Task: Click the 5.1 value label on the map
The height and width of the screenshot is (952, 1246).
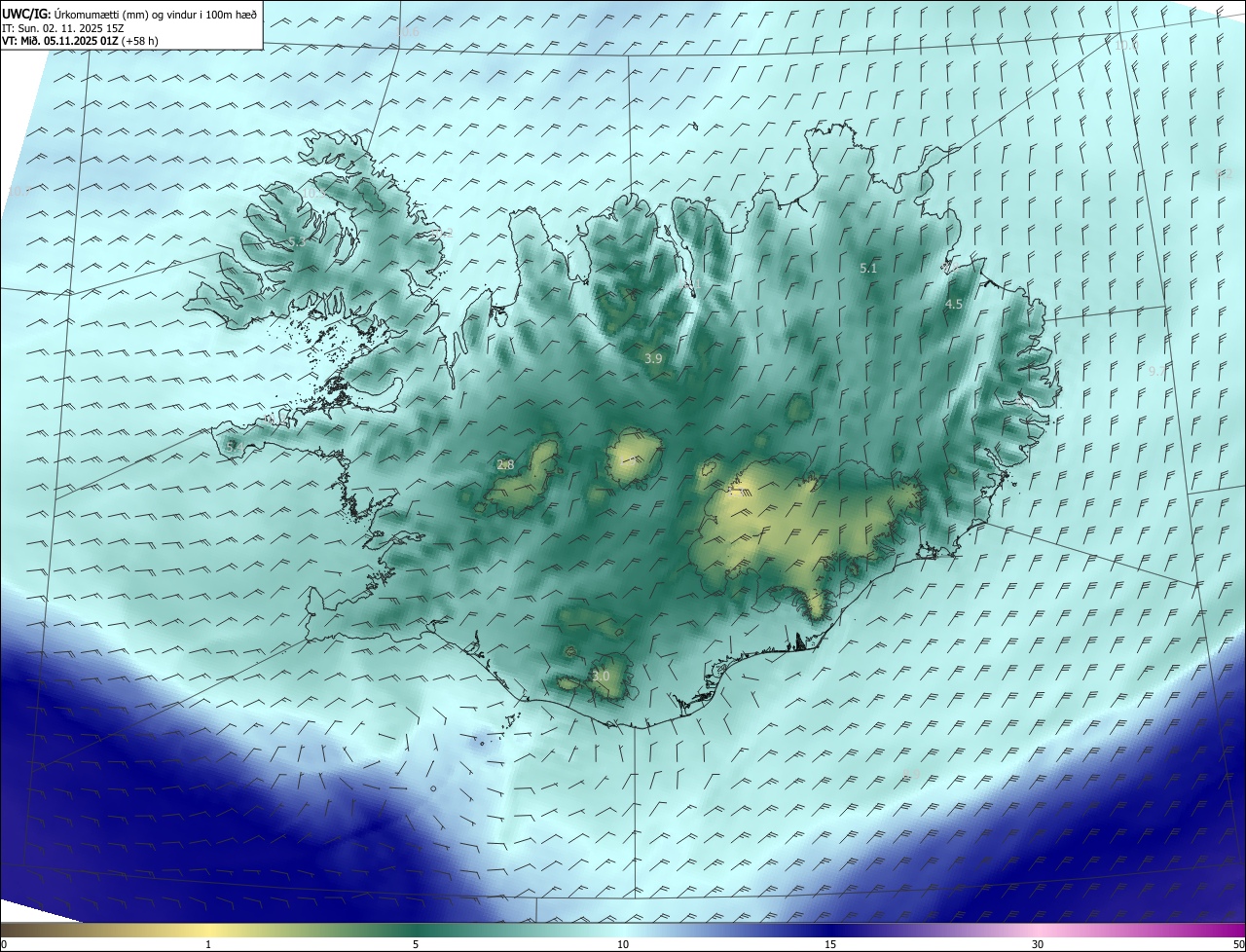Action: pyautogui.click(x=868, y=268)
